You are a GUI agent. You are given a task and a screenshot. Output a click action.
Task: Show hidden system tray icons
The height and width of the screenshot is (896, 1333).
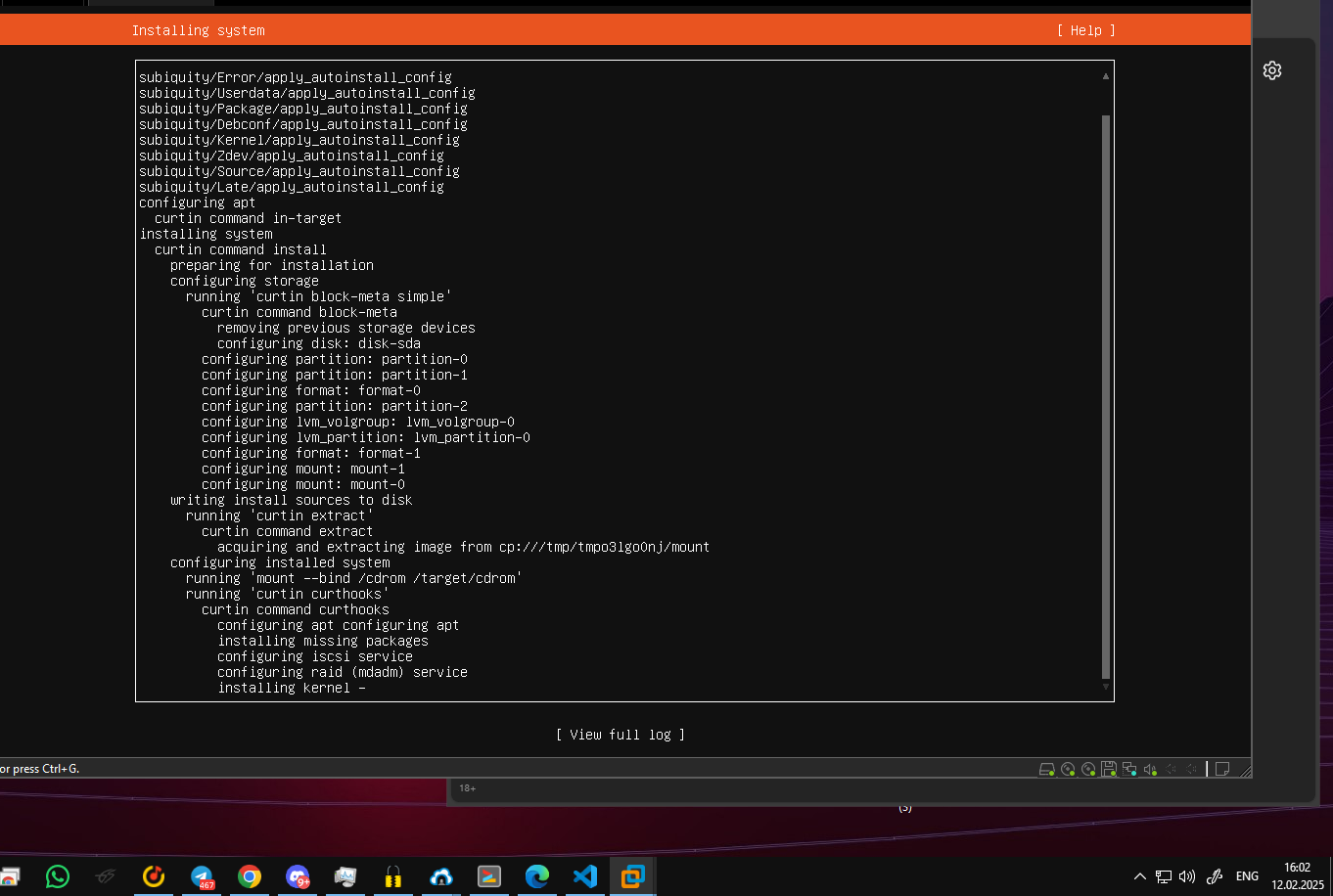coord(1139,876)
